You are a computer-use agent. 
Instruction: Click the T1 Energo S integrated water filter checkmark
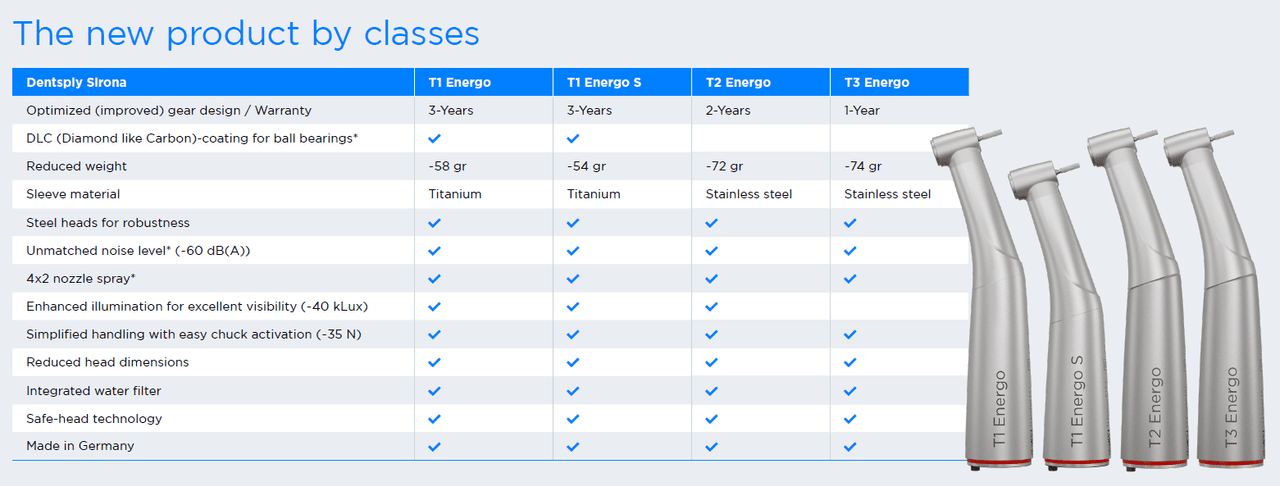(x=572, y=391)
